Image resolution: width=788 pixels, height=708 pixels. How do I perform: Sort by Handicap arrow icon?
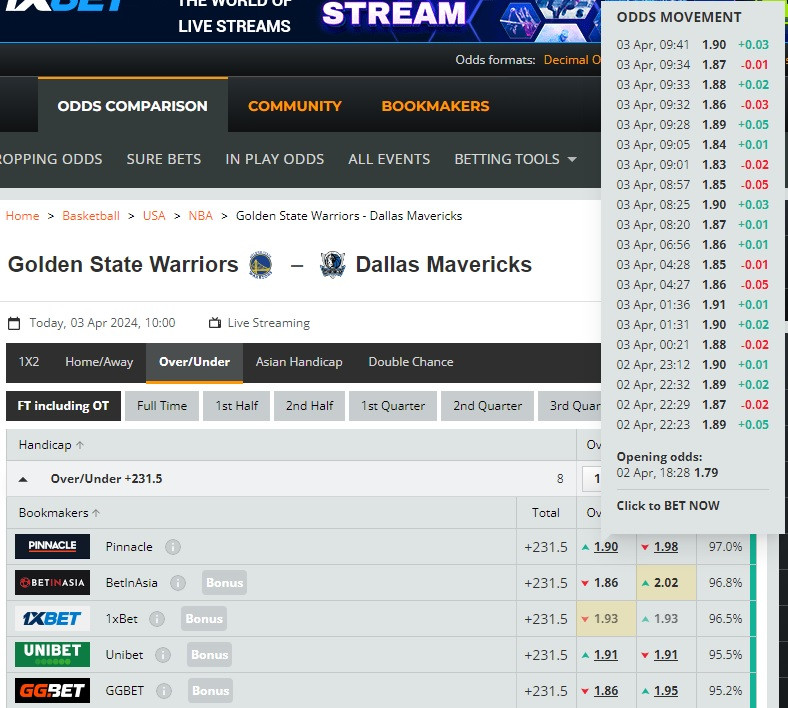(x=80, y=445)
